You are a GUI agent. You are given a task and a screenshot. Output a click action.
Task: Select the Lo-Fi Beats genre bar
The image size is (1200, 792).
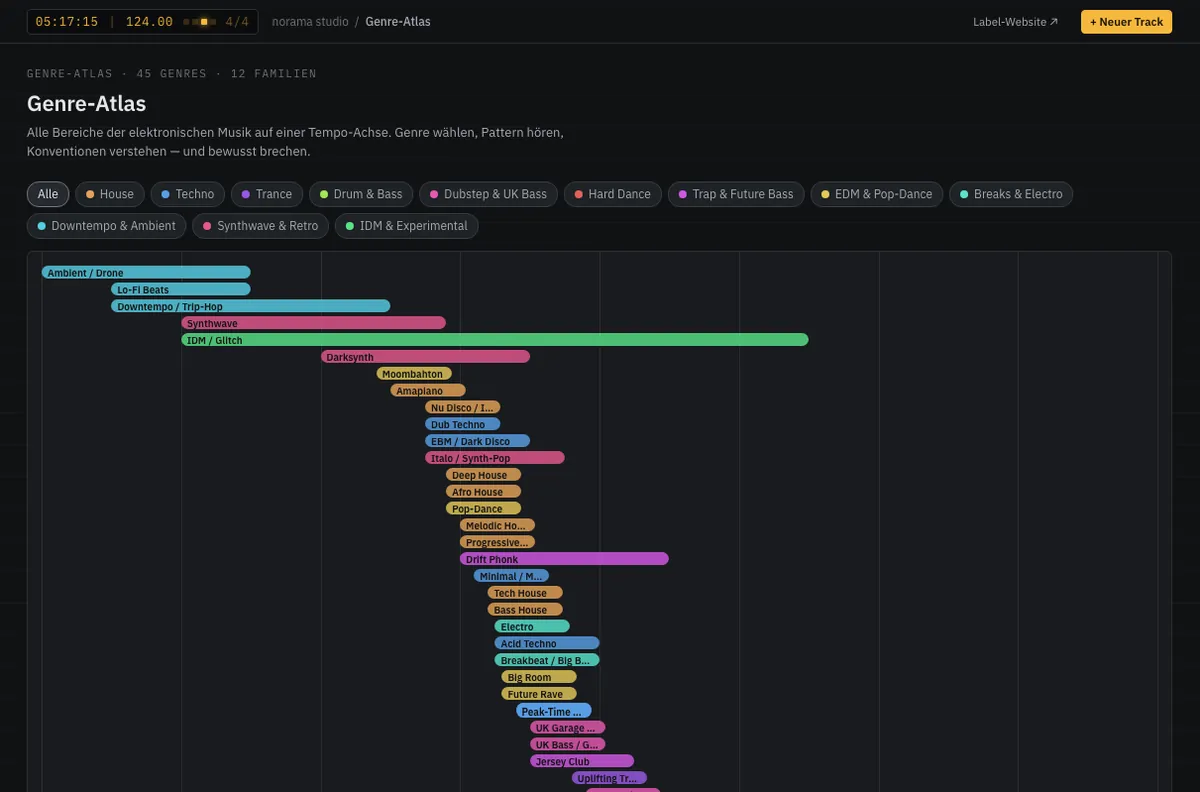point(181,290)
